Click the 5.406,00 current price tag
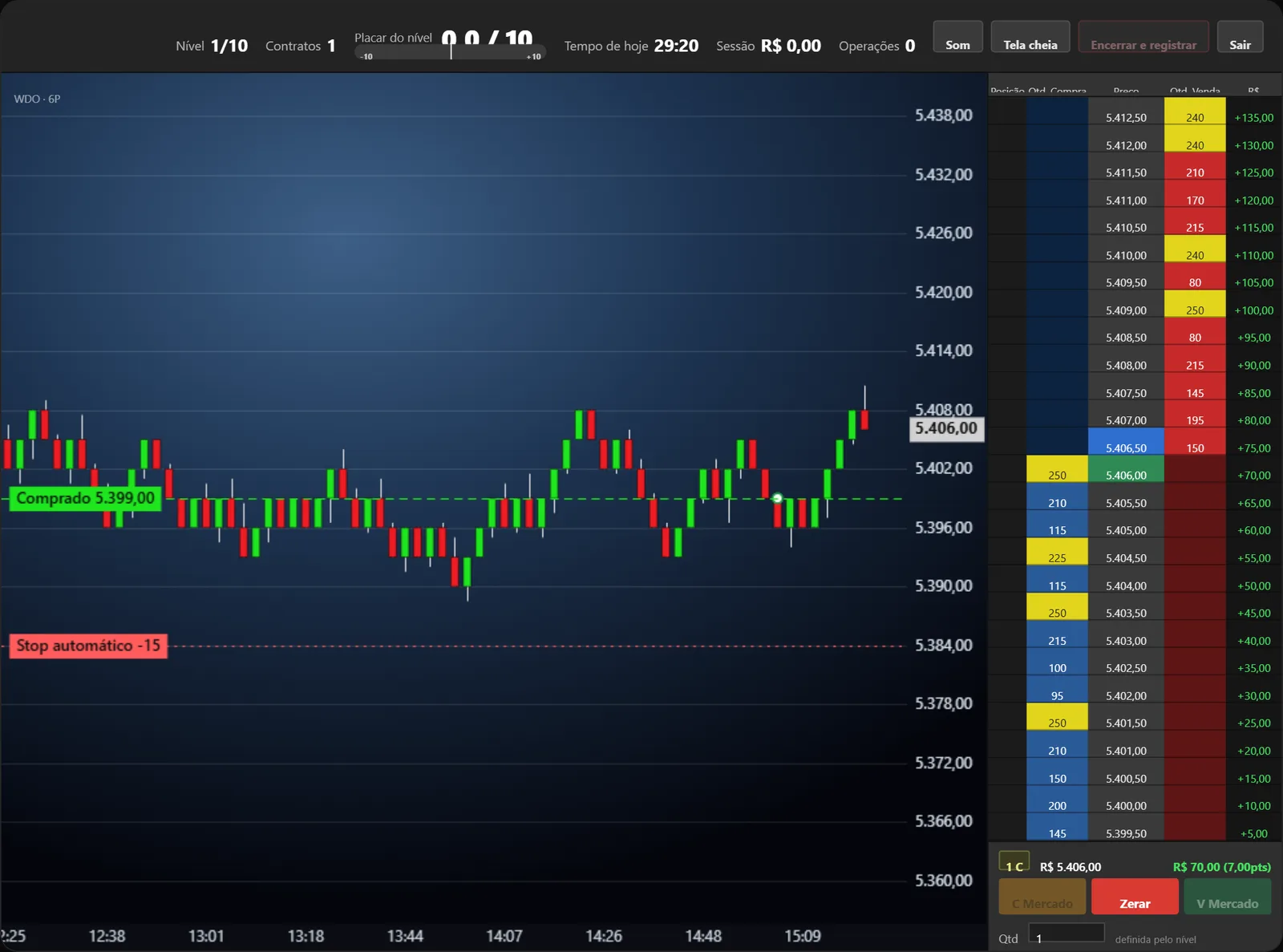Viewport: 1283px width, 952px height. [946, 428]
